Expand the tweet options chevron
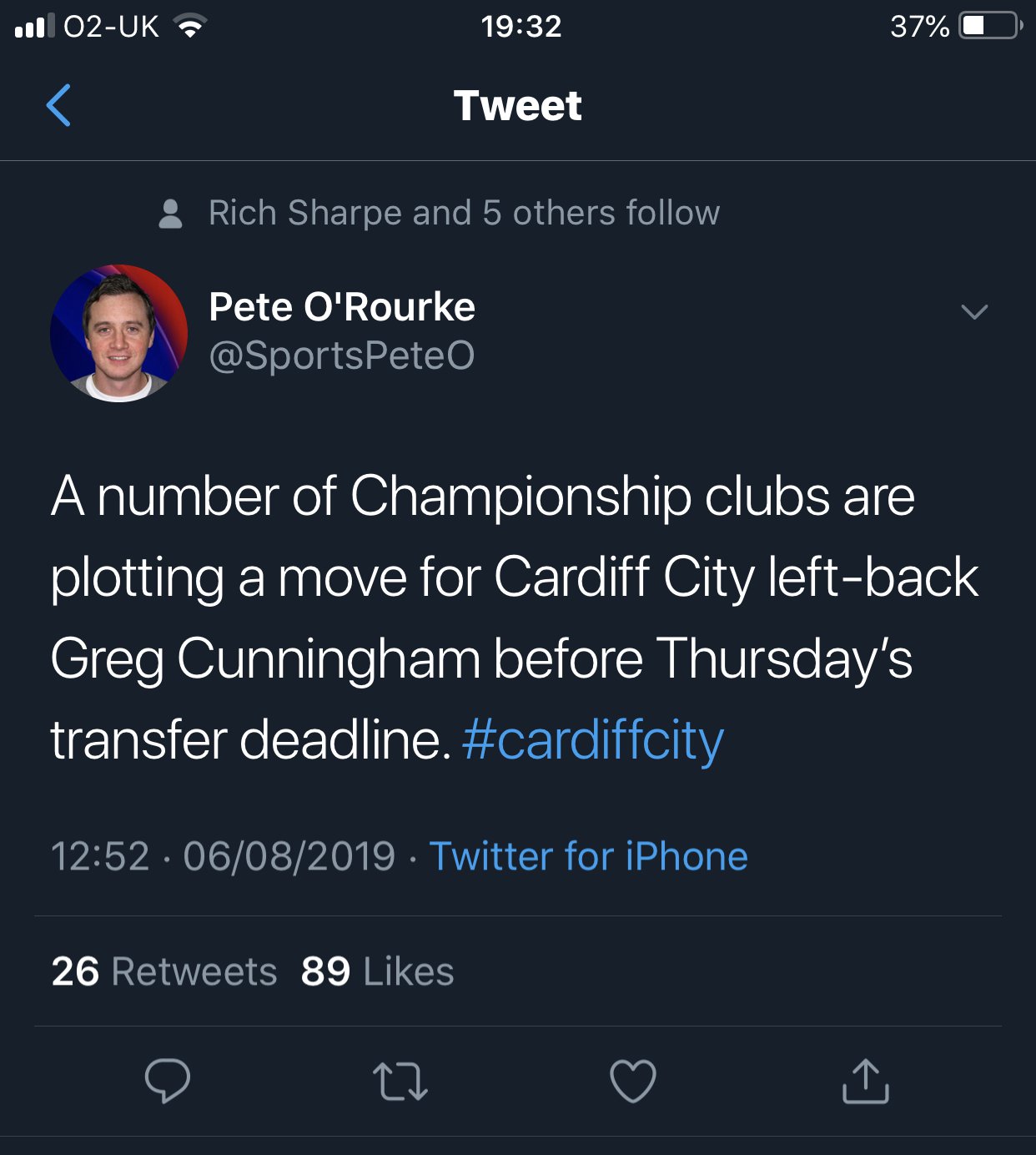Screen dimensions: 1036x1155 tap(973, 311)
